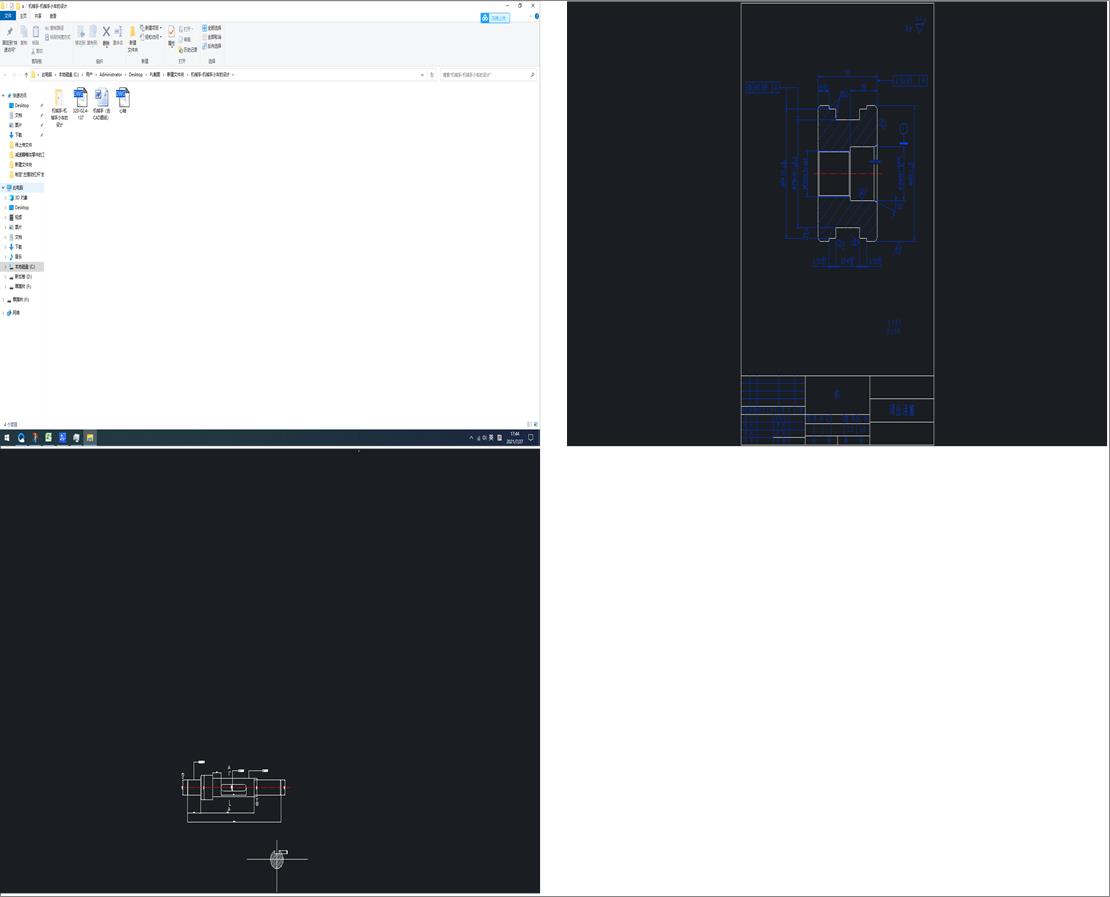This screenshot has height=897, width=1110.
Task: Click the File Explorer taskbar icon
Action: point(90,438)
